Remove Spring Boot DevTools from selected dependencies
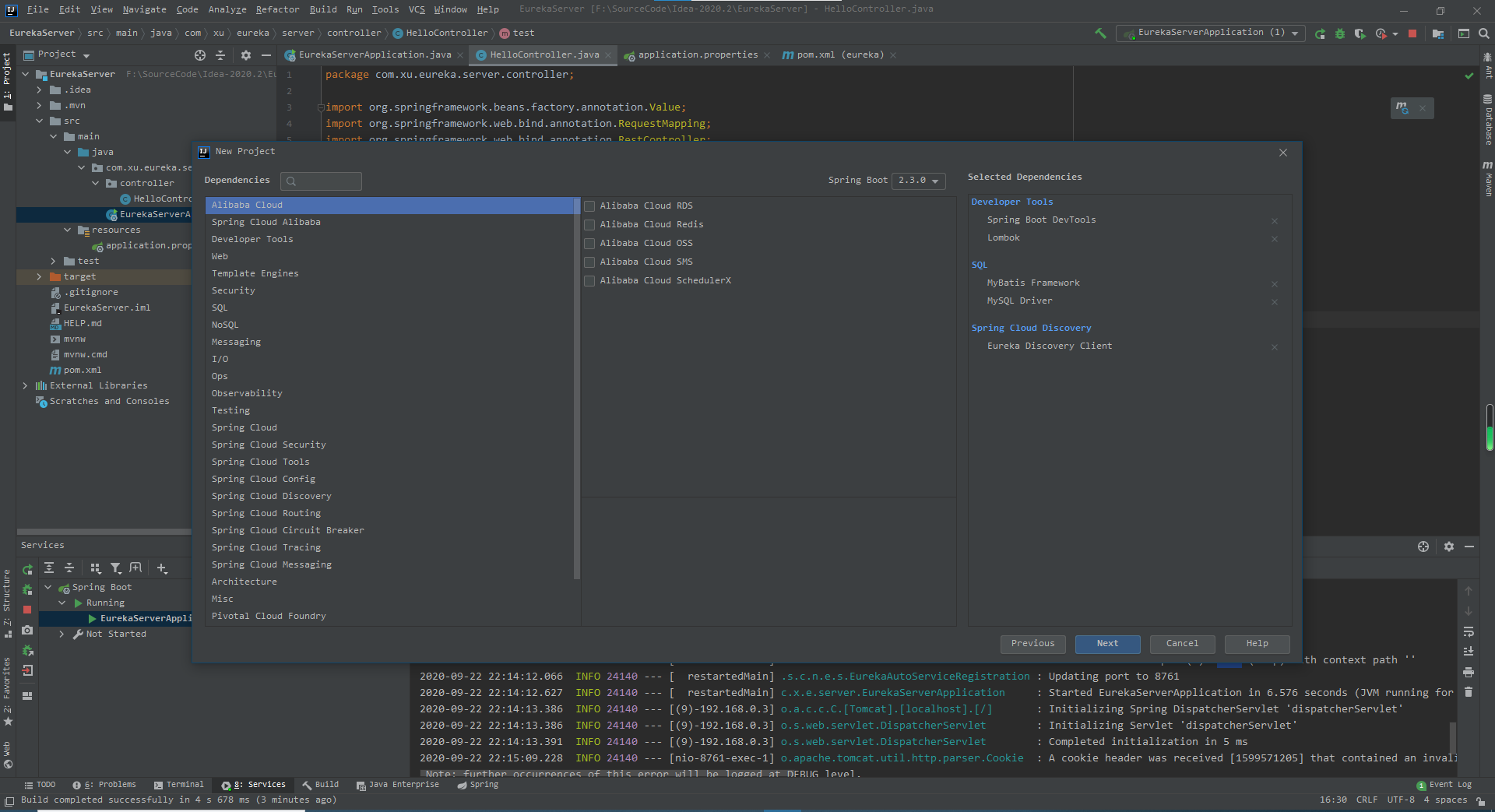 [1275, 221]
